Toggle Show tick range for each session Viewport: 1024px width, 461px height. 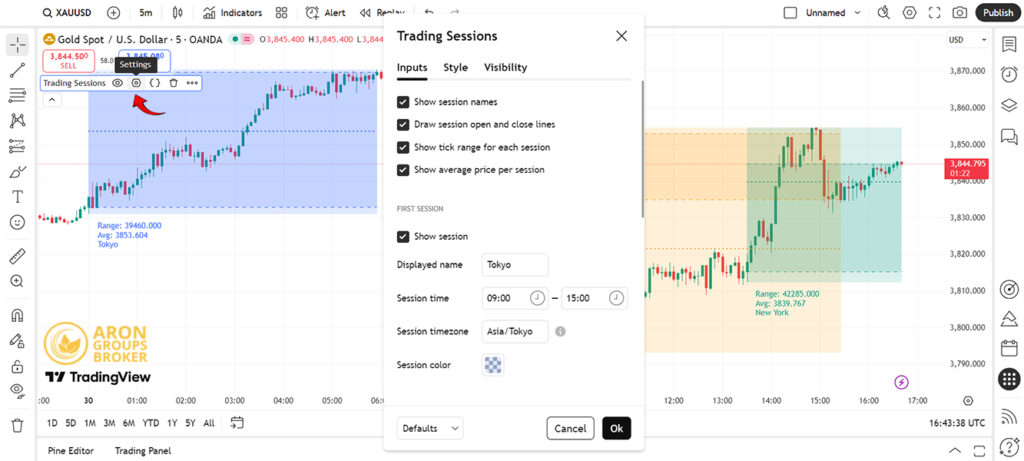(x=403, y=147)
